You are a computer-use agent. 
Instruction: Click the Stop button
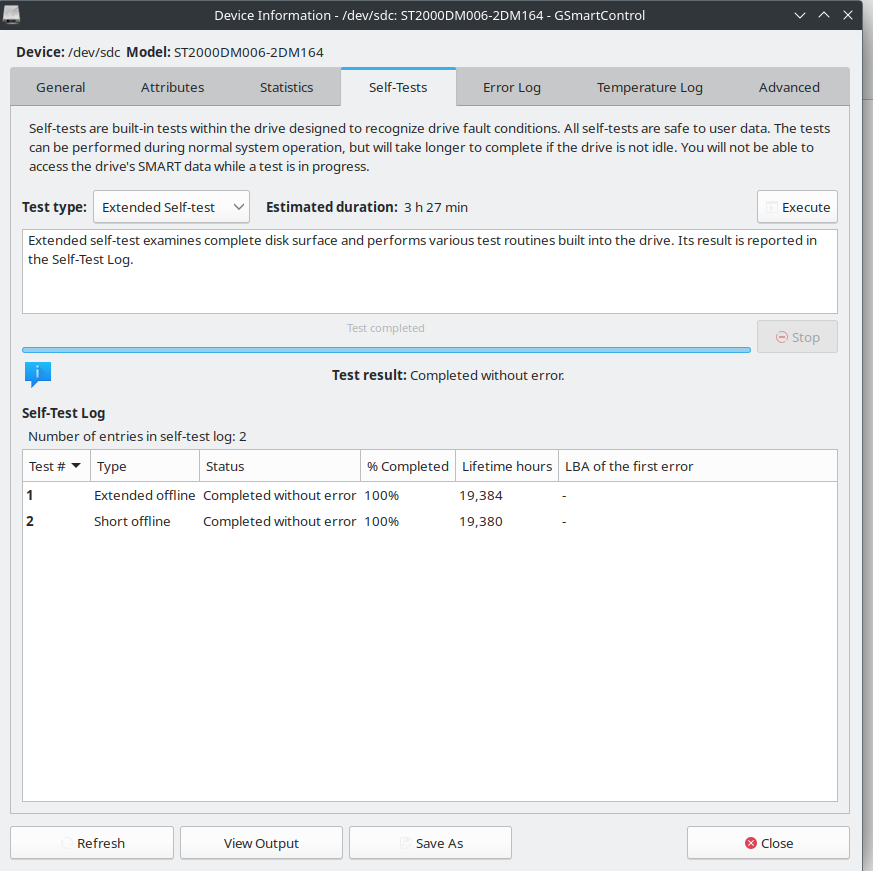click(797, 337)
